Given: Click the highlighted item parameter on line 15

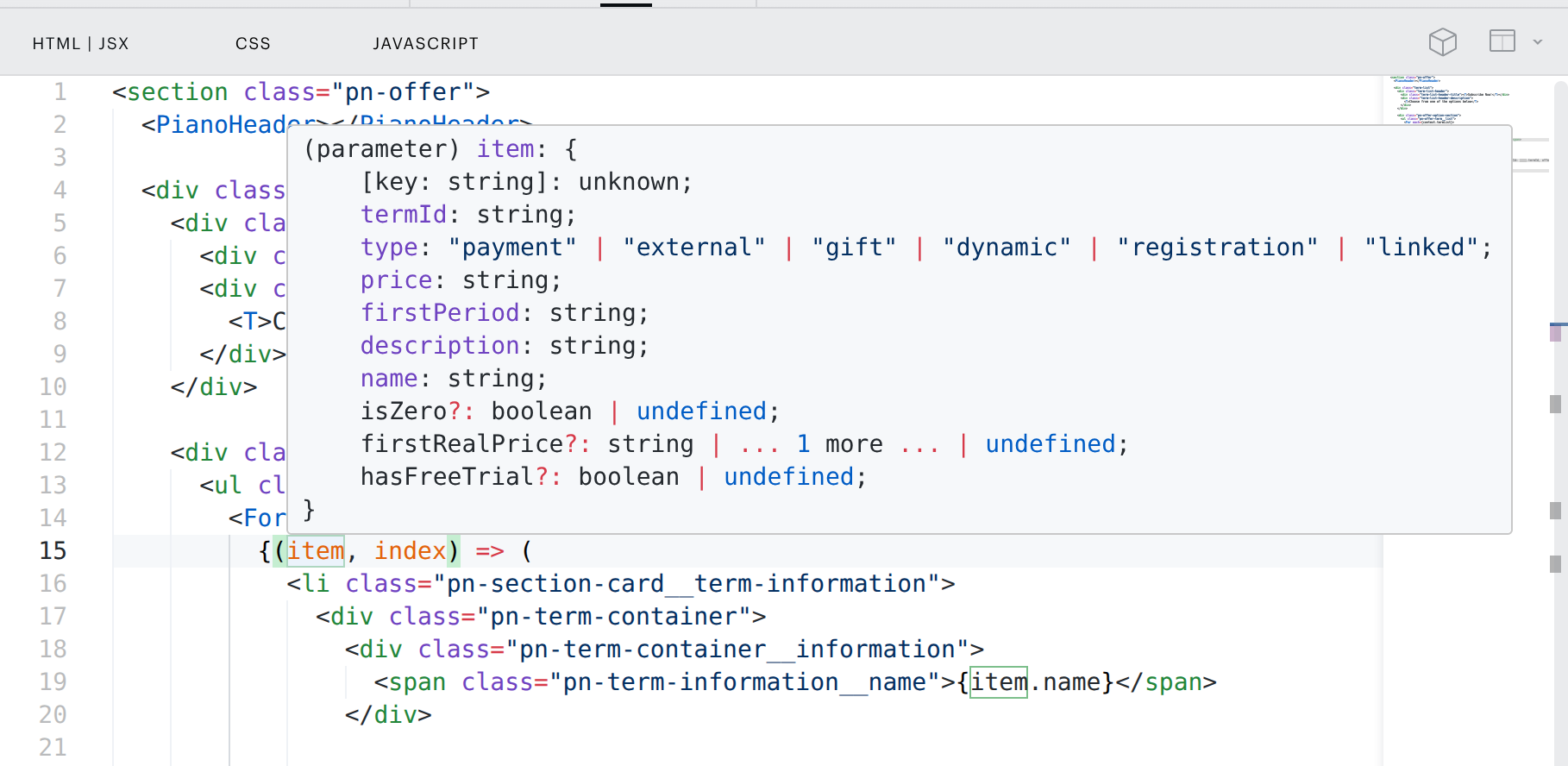Looking at the screenshot, I should 315,550.
